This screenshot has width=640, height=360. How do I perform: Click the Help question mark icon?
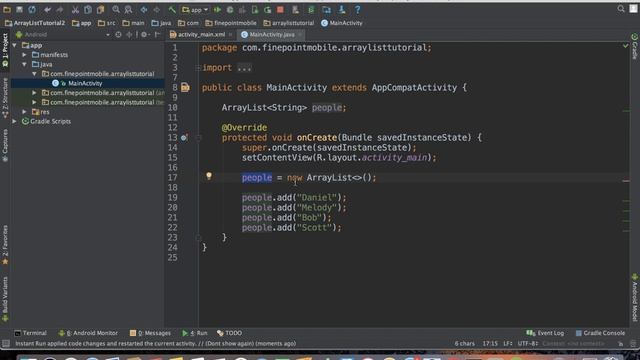coord(357,9)
